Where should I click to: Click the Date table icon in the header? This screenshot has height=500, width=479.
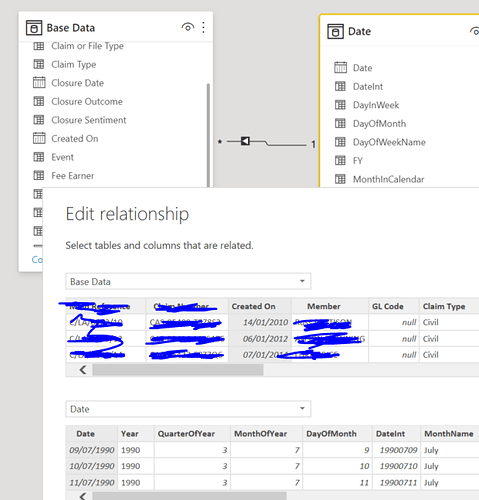(x=335, y=31)
